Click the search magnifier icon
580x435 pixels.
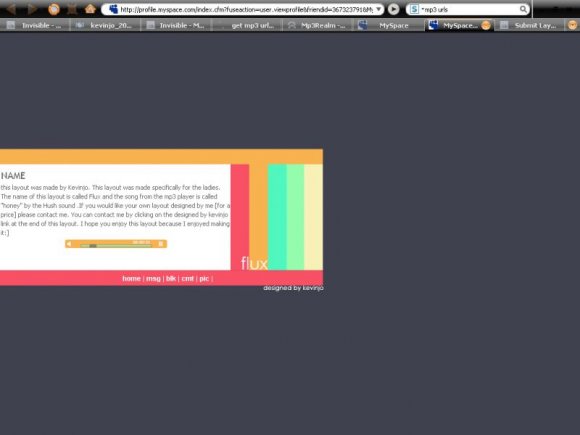tap(523, 9)
